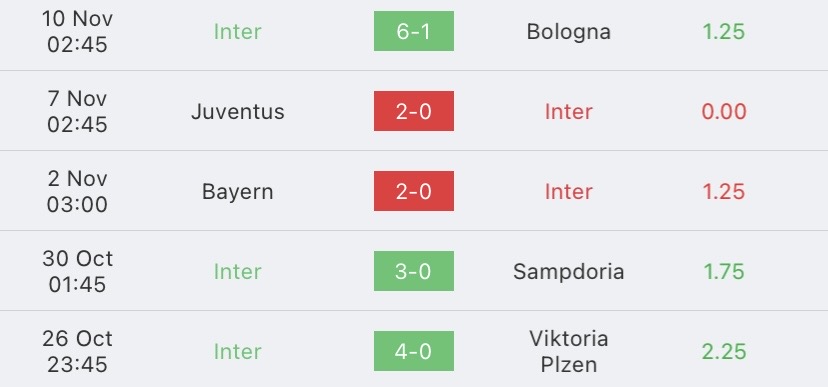Viewport: 828px width, 387px height.
Task: Select Juventus team name
Action: pos(238,111)
